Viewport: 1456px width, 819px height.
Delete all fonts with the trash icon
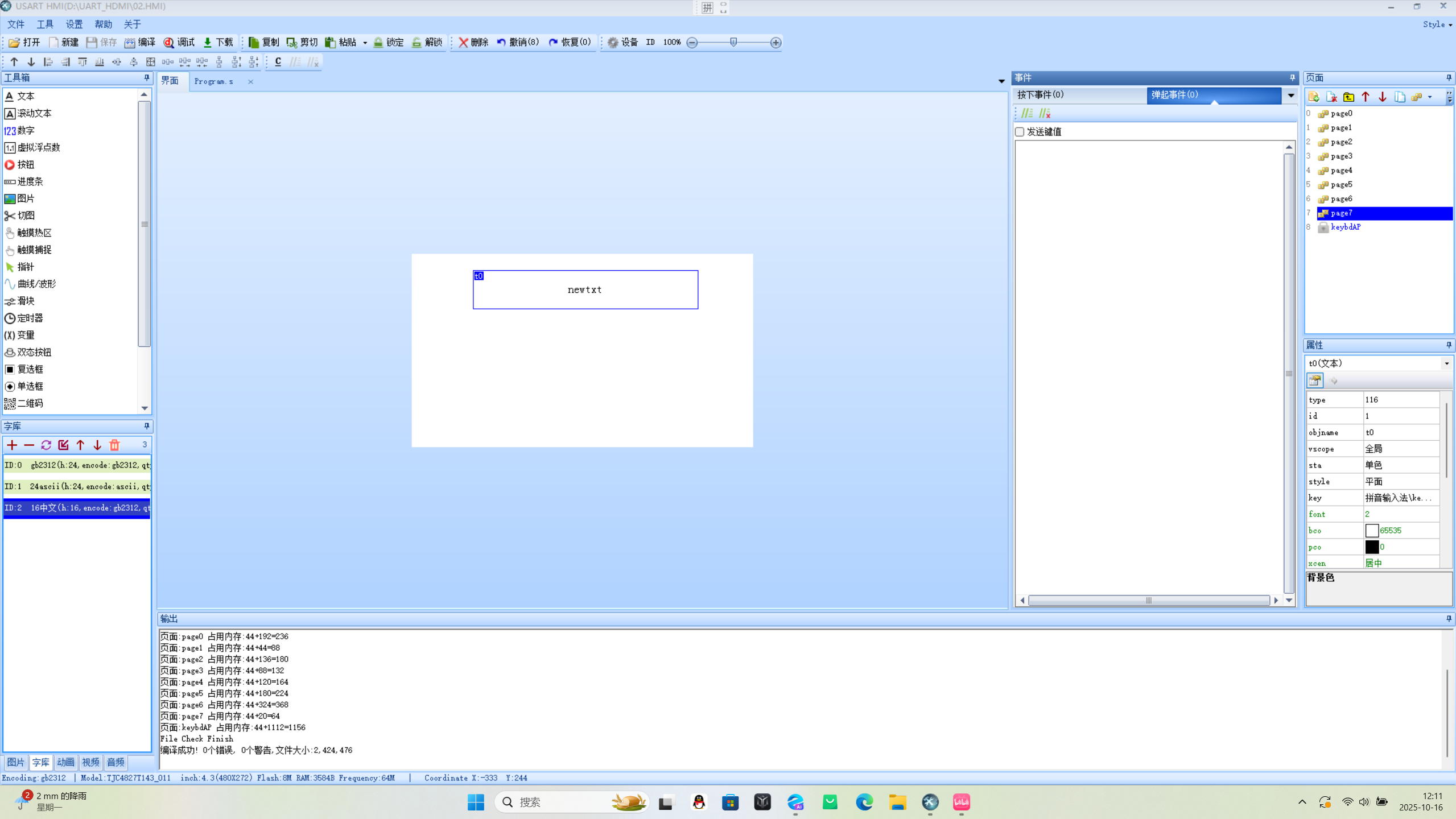[114, 445]
